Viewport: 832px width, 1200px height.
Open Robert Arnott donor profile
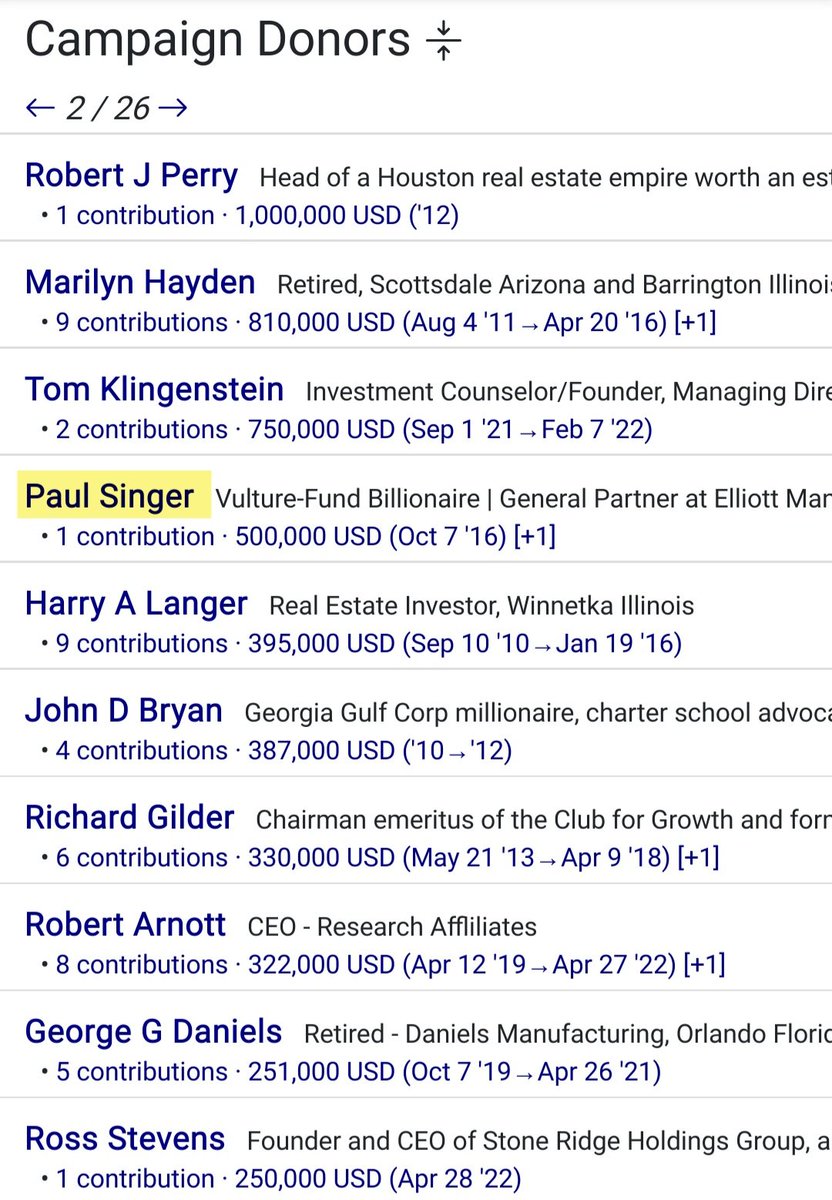126,924
